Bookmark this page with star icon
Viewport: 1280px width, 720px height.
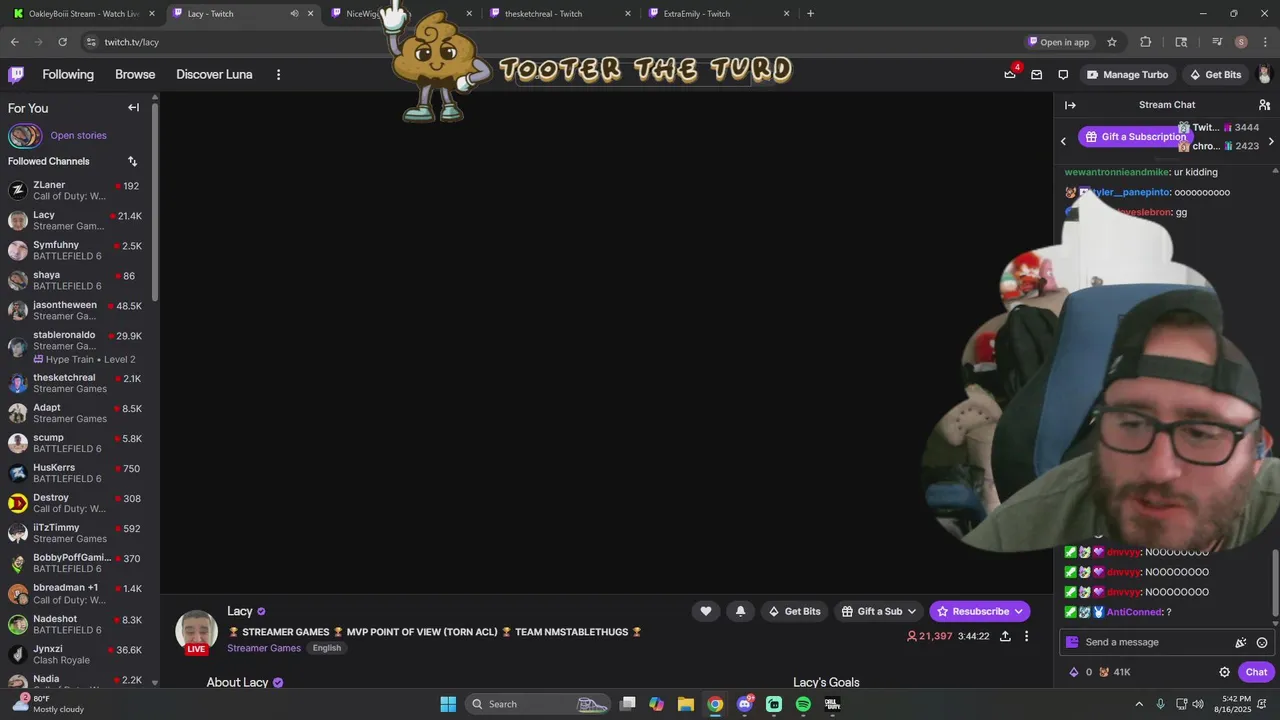[1112, 42]
